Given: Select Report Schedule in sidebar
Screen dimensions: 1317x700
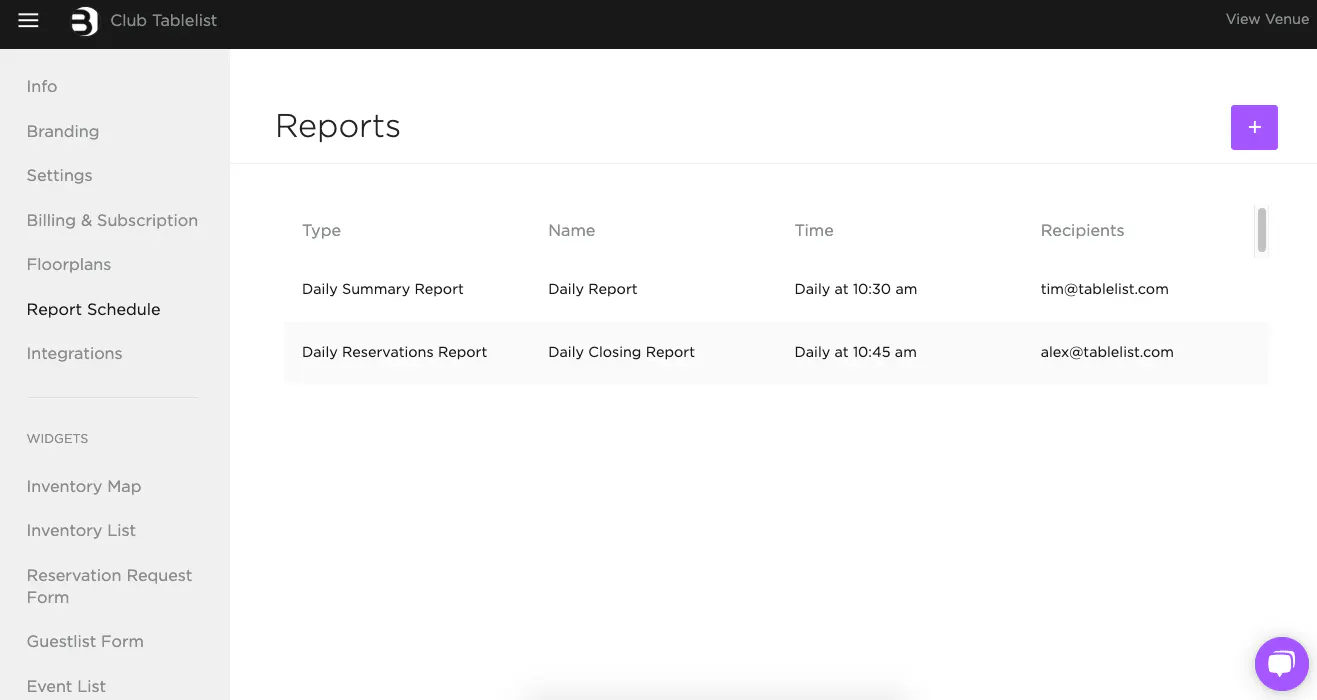Looking at the screenshot, I should coord(94,309).
